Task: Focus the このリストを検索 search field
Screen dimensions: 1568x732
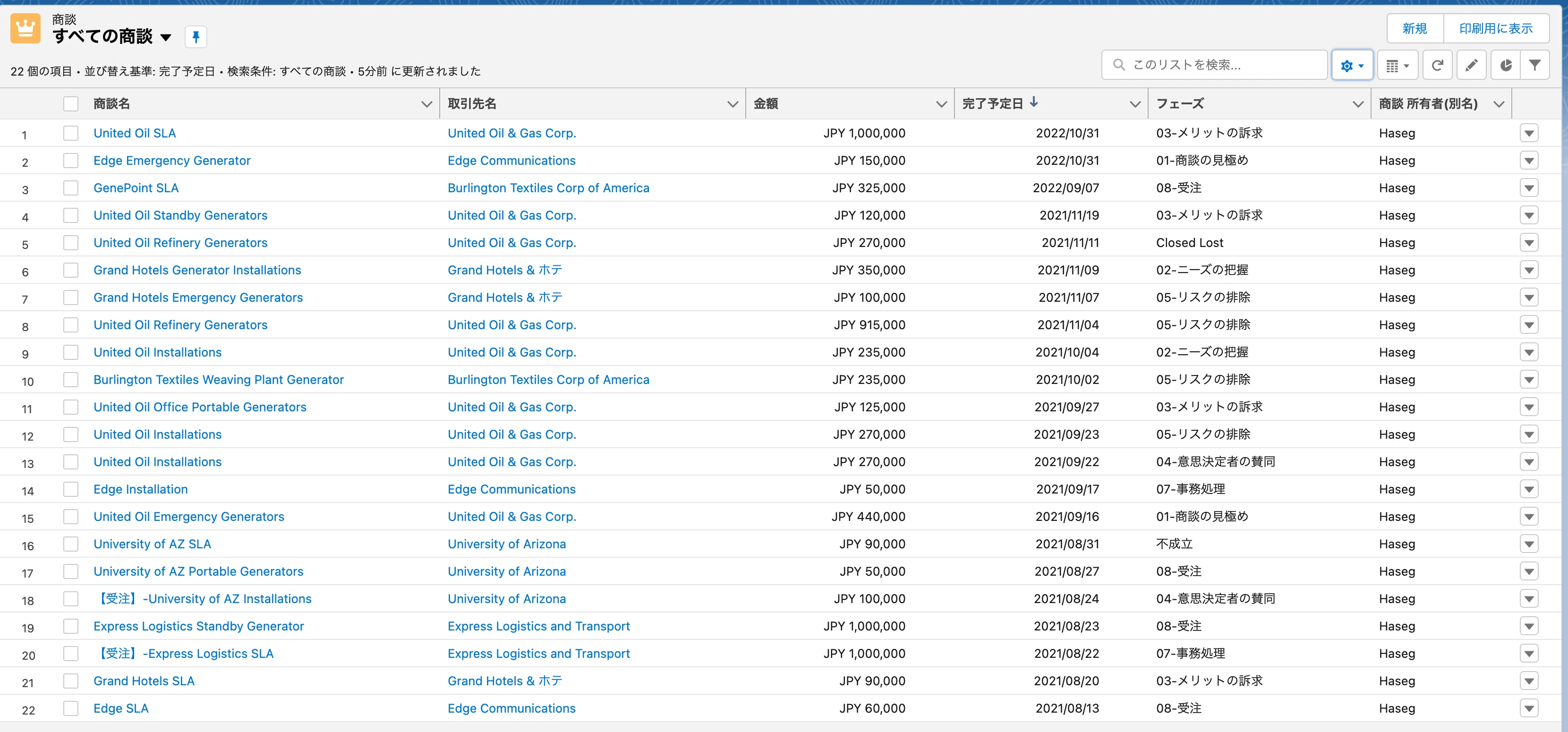Action: [x=1214, y=65]
